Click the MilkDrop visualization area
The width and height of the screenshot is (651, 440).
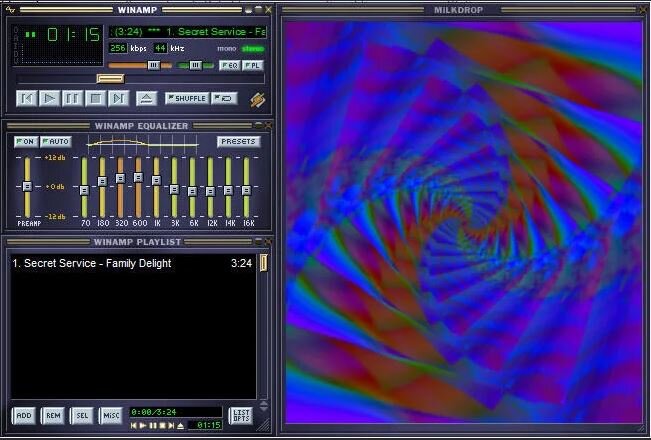point(463,222)
